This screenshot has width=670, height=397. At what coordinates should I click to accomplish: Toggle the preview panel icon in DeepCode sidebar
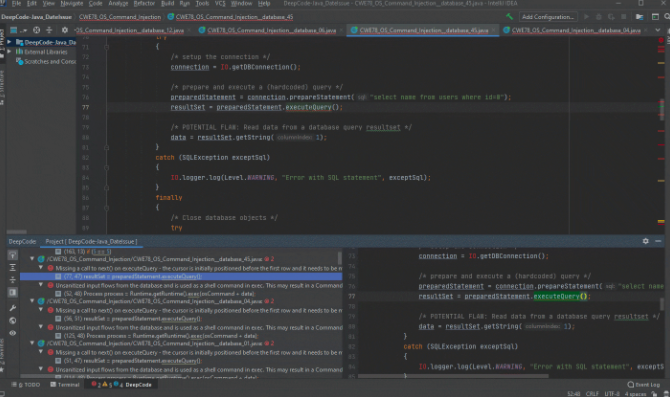tap(12, 293)
